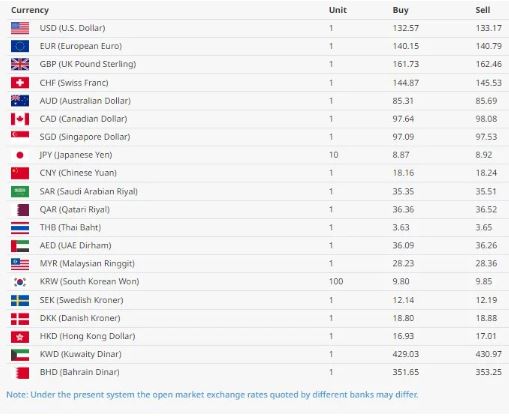Click the Swedish flag icon
The height and width of the screenshot is (420, 509).
(20, 300)
